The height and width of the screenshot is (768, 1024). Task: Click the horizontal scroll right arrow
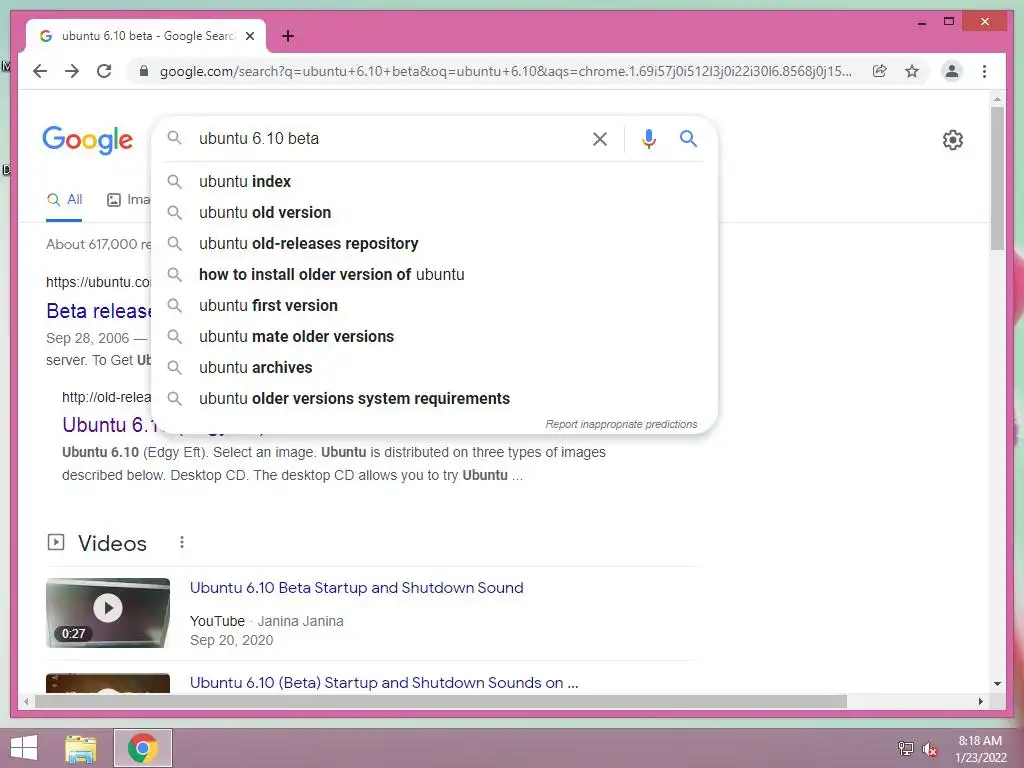(980, 701)
